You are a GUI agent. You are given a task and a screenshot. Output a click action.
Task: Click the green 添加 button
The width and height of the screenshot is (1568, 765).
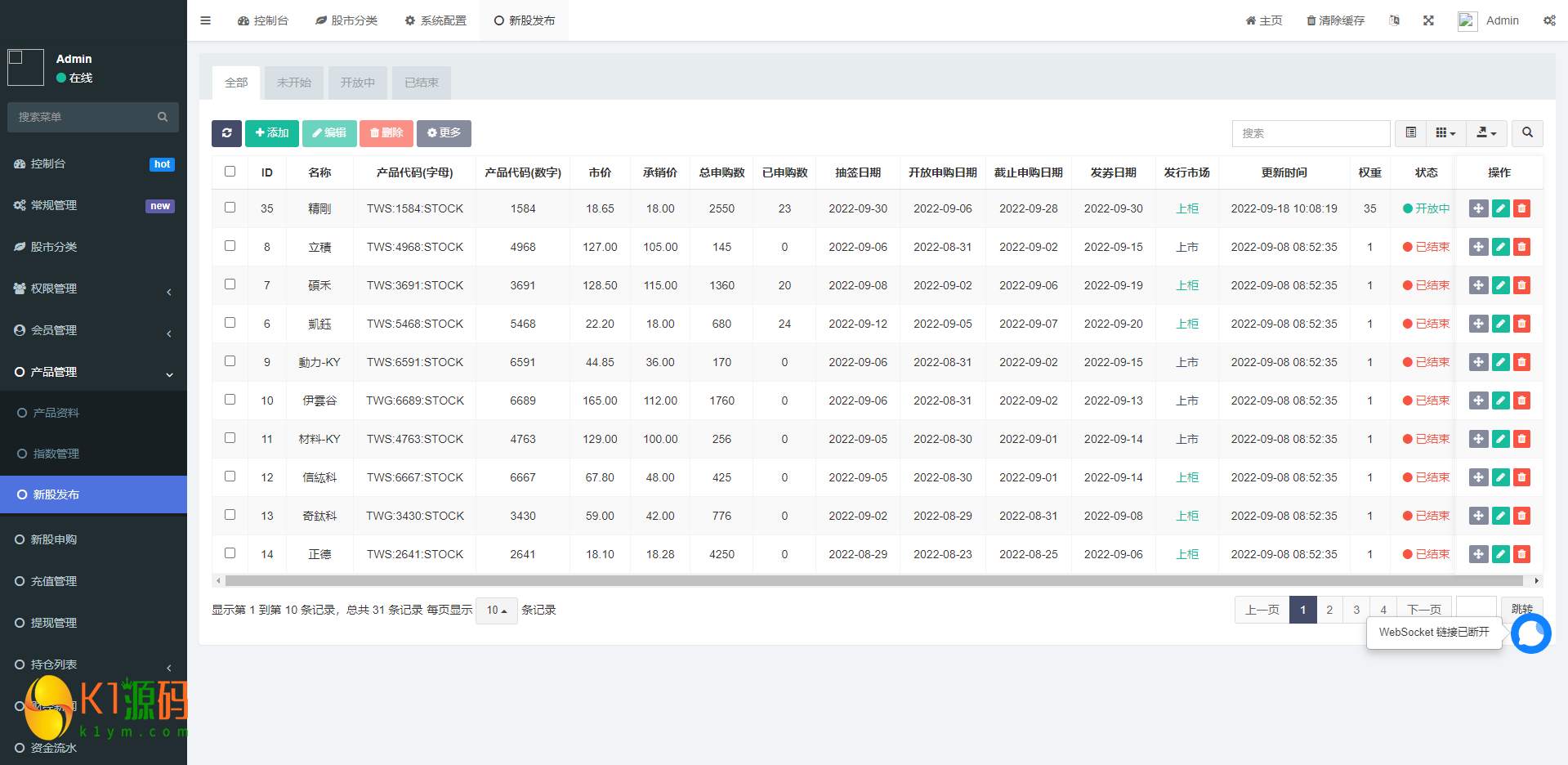pos(272,133)
